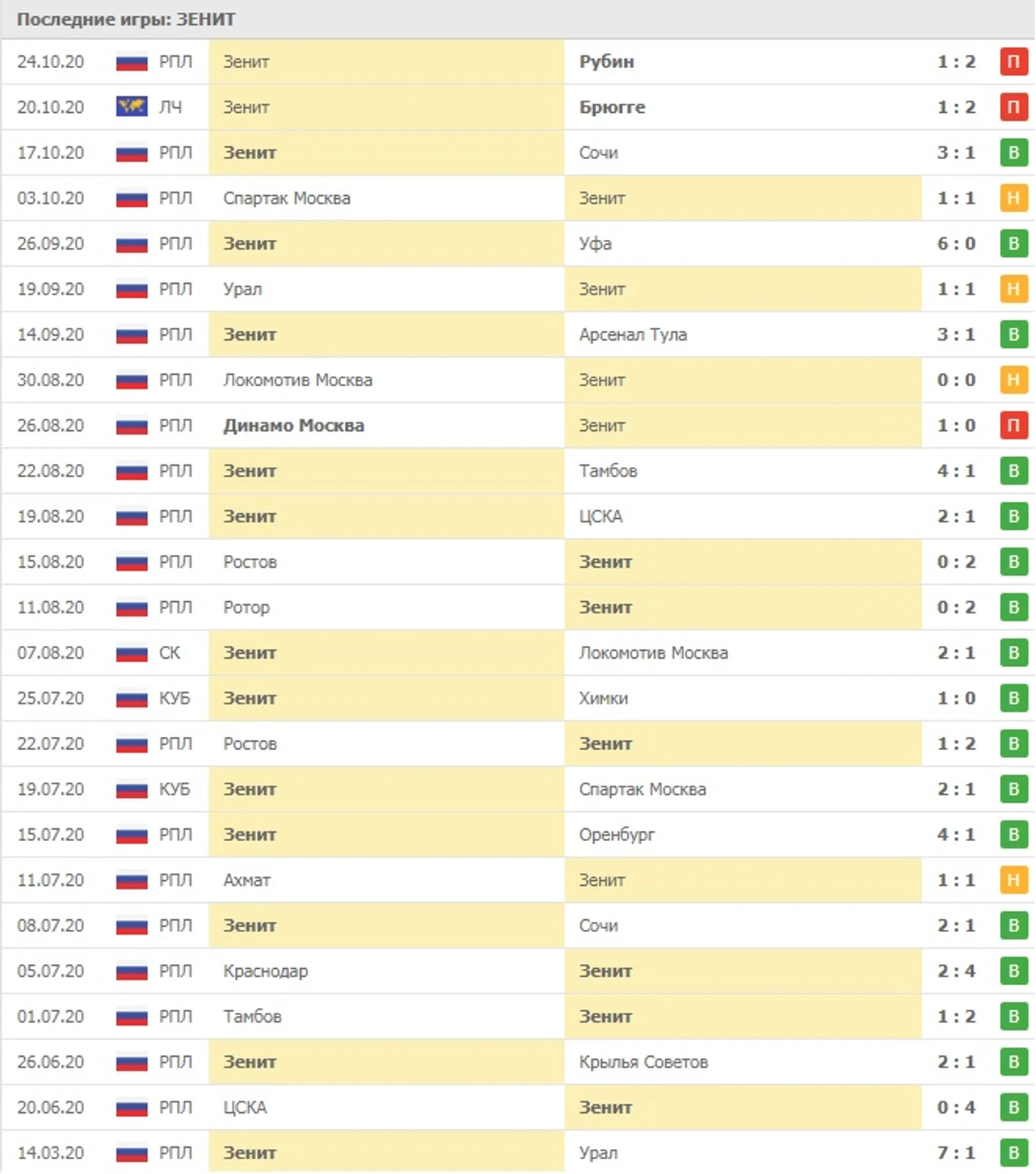This screenshot has height=1174, width=1036.
Task: Click the score 0 : 4
Action: click(x=956, y=1107)
